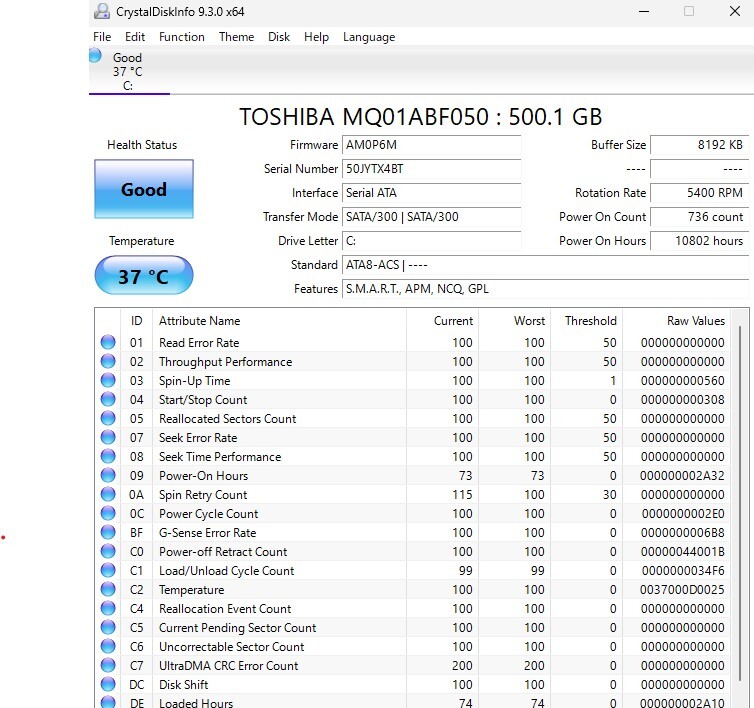
Task: Open the File menu
Action: tap(102, 37)
